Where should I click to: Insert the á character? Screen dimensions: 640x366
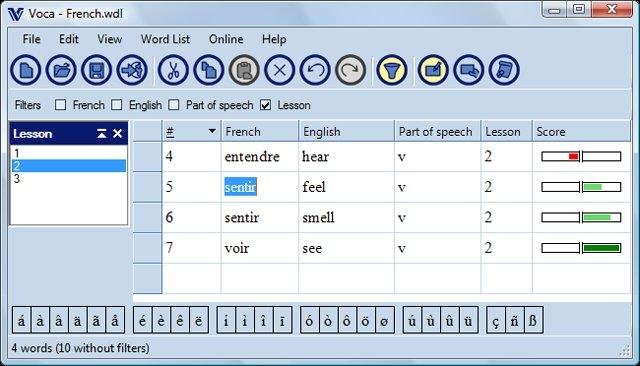click(x=21, y=320)
